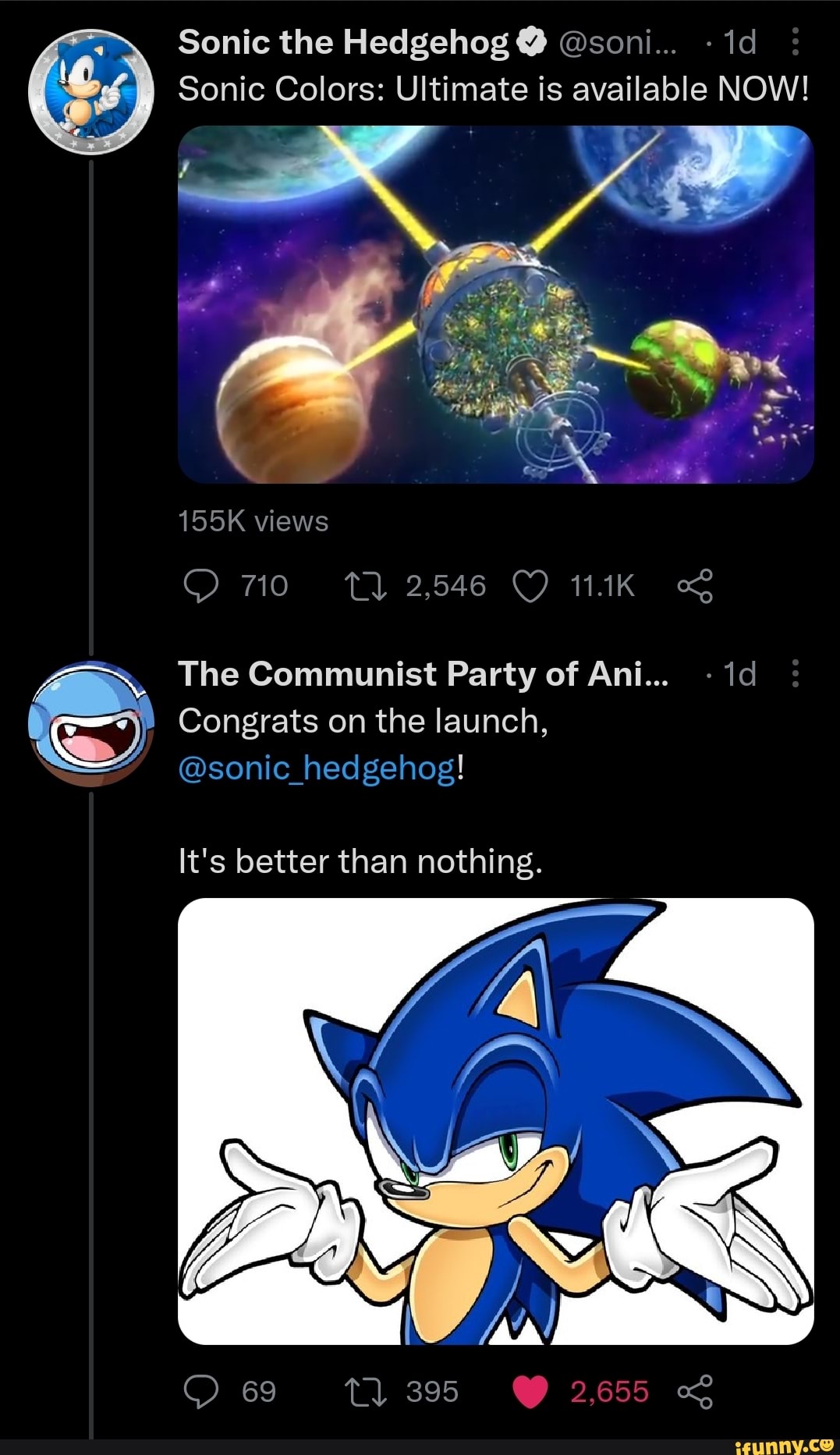840x1455 pixels.
Task: Play the Sonic Colors space video
Action: coord(495,304)
